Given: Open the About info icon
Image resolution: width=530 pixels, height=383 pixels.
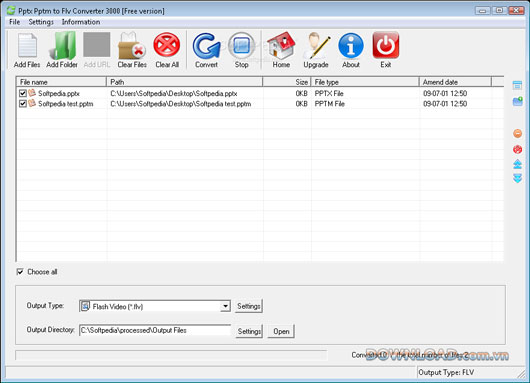Looking at the screenshot, I should pyautogui.click(x=351, y=46).
